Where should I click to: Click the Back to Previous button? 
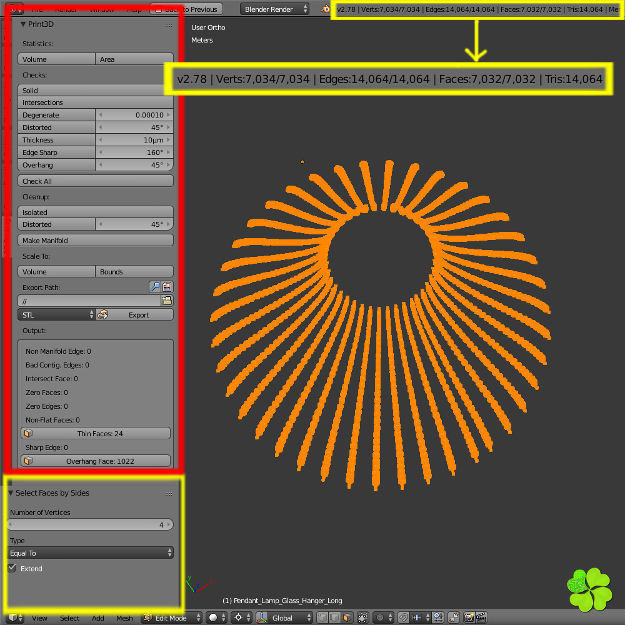(186, 9)
